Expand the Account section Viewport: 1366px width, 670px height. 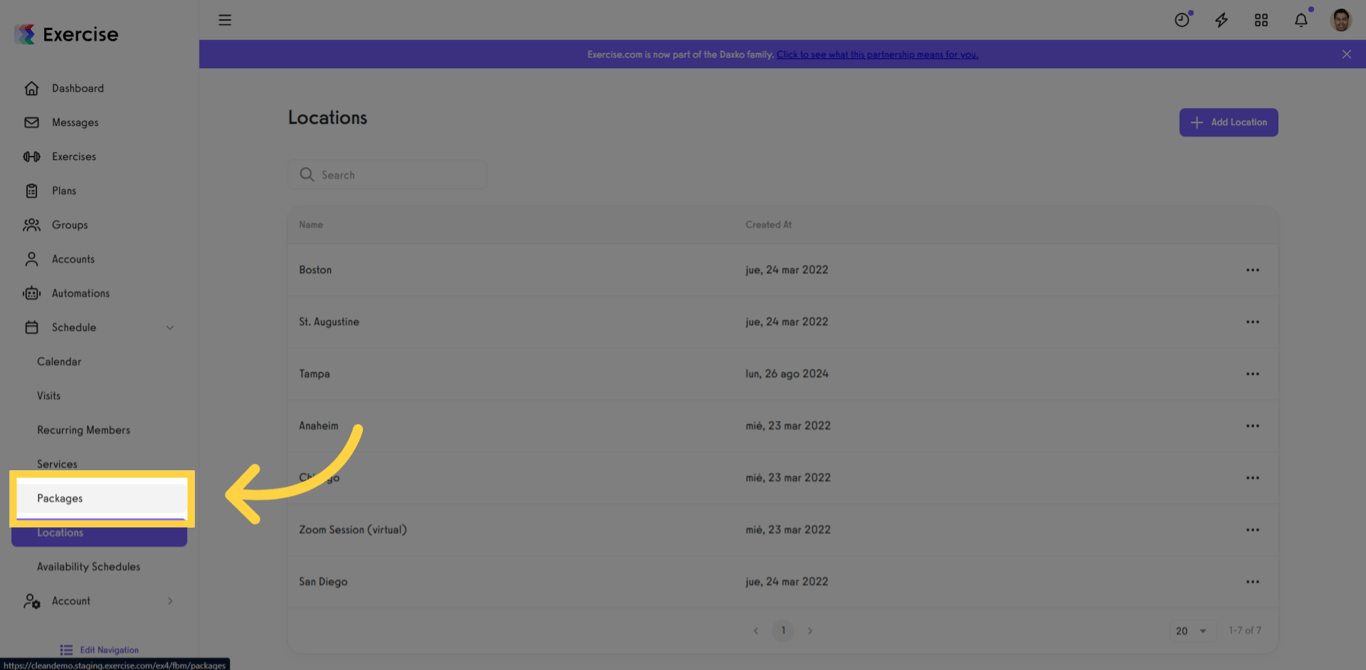coord(98,600)
